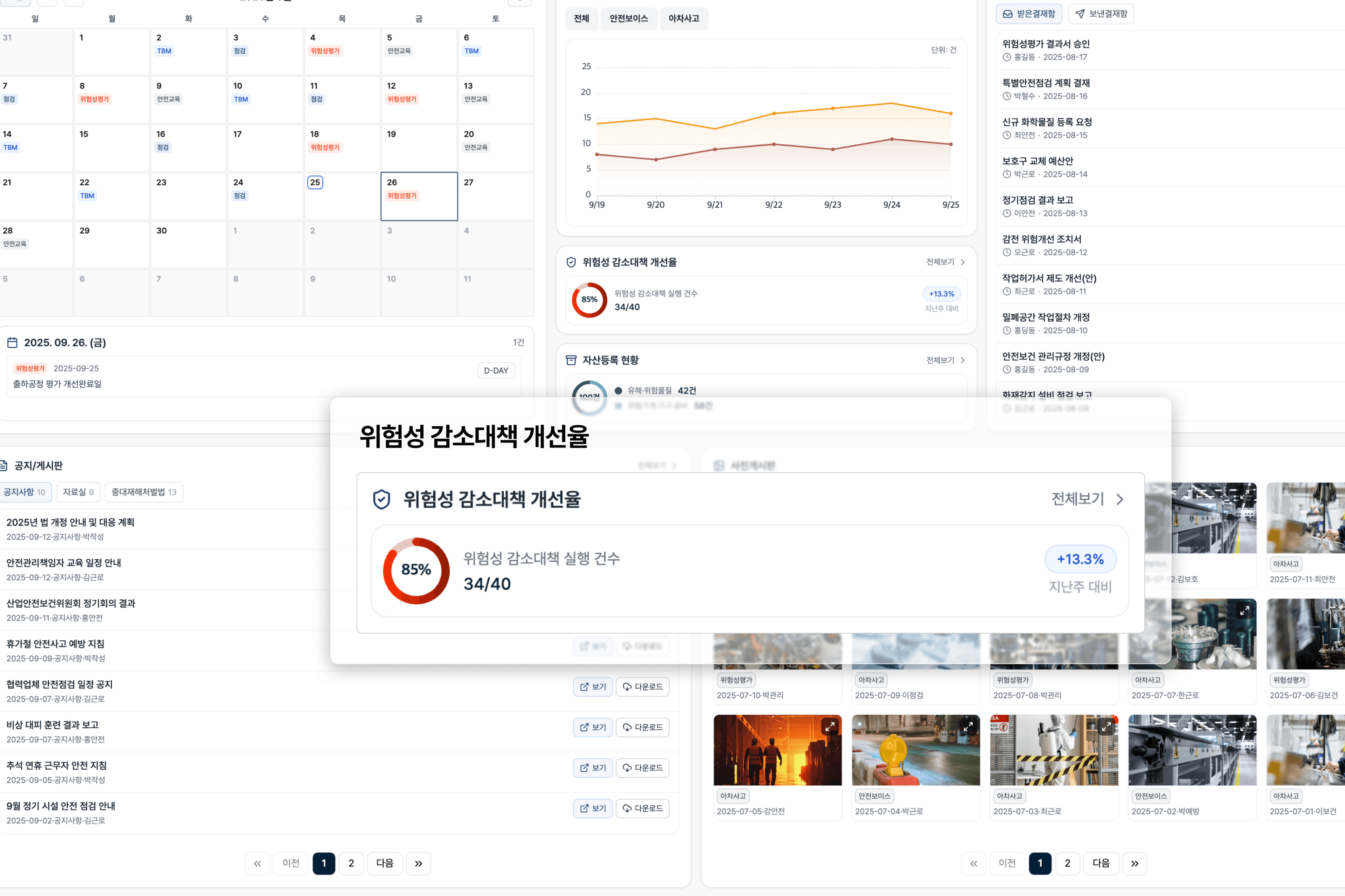Click the archive icon beside 자산등록 현황 title
The height and width of the screenshot is (896, 1345).
pos(571,360)
